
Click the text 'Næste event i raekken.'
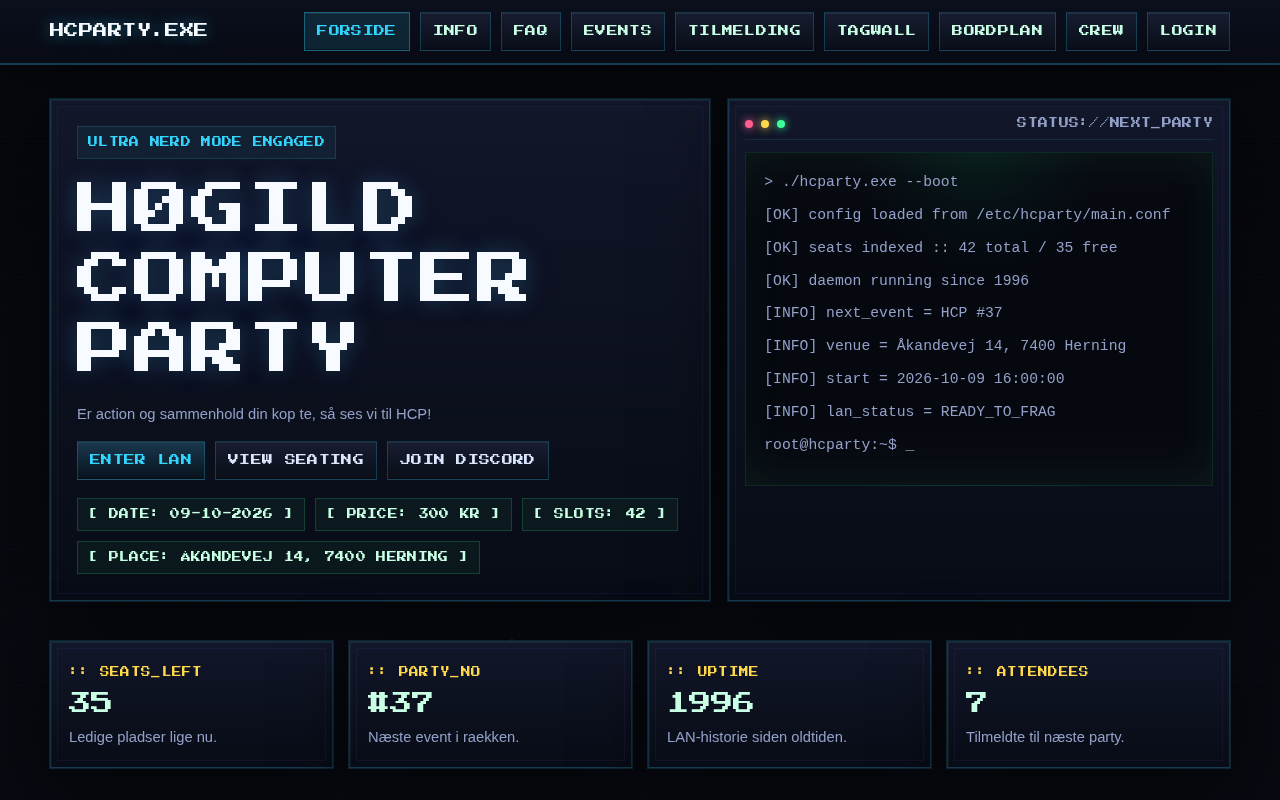443,737
